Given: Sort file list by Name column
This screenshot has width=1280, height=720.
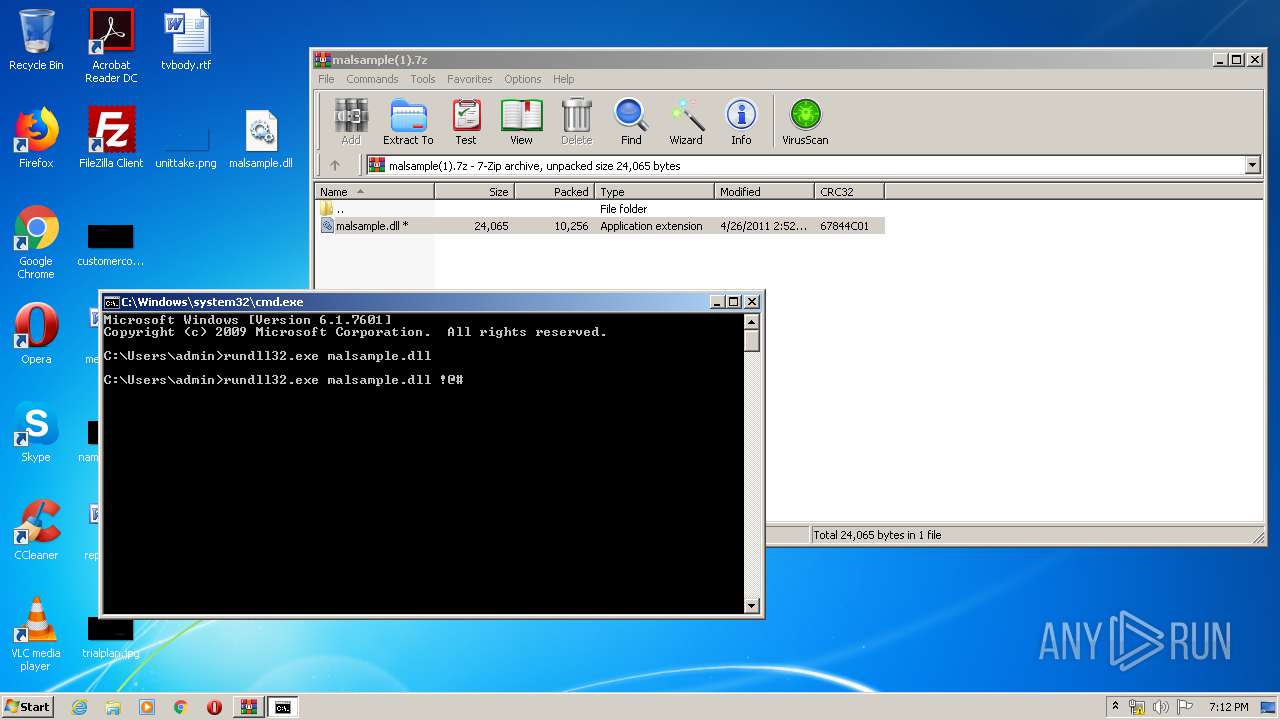Looking at the screenshot, I should (x=375, y=192).
